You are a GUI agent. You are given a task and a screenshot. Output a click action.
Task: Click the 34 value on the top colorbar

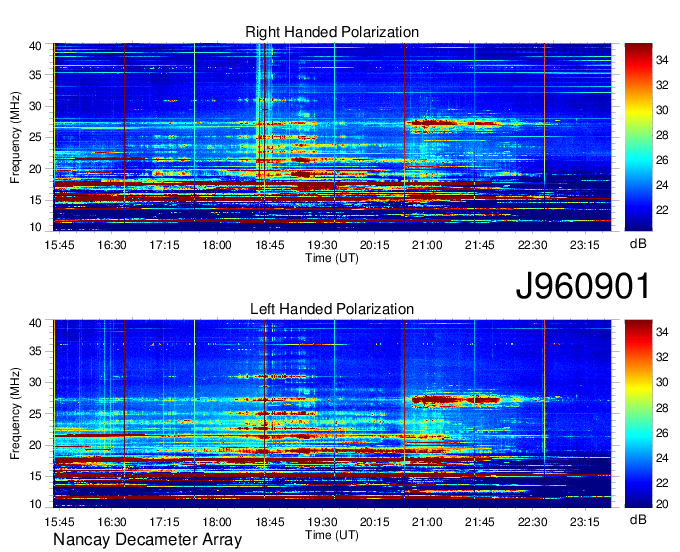[x=662, y=60]
